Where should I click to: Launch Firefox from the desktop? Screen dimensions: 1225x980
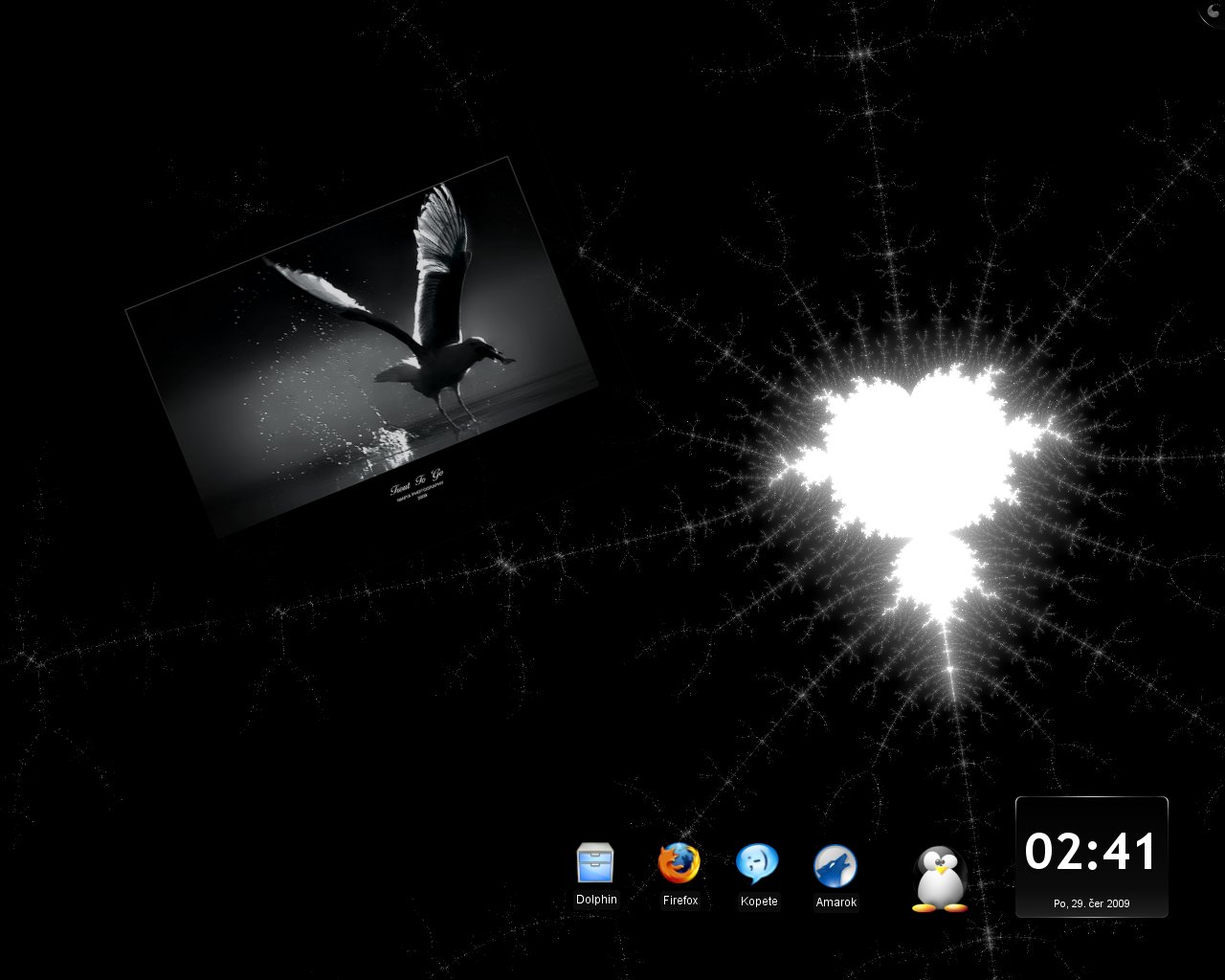point(679,864)
